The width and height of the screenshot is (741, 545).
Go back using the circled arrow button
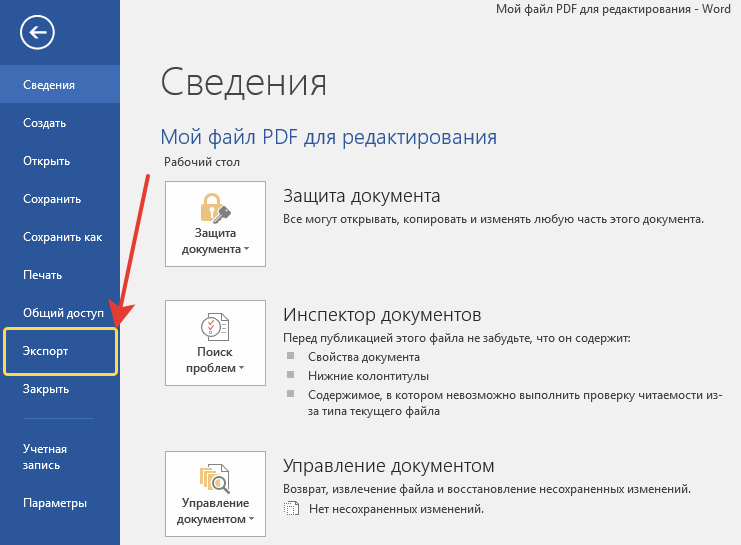tap(37, 32)
